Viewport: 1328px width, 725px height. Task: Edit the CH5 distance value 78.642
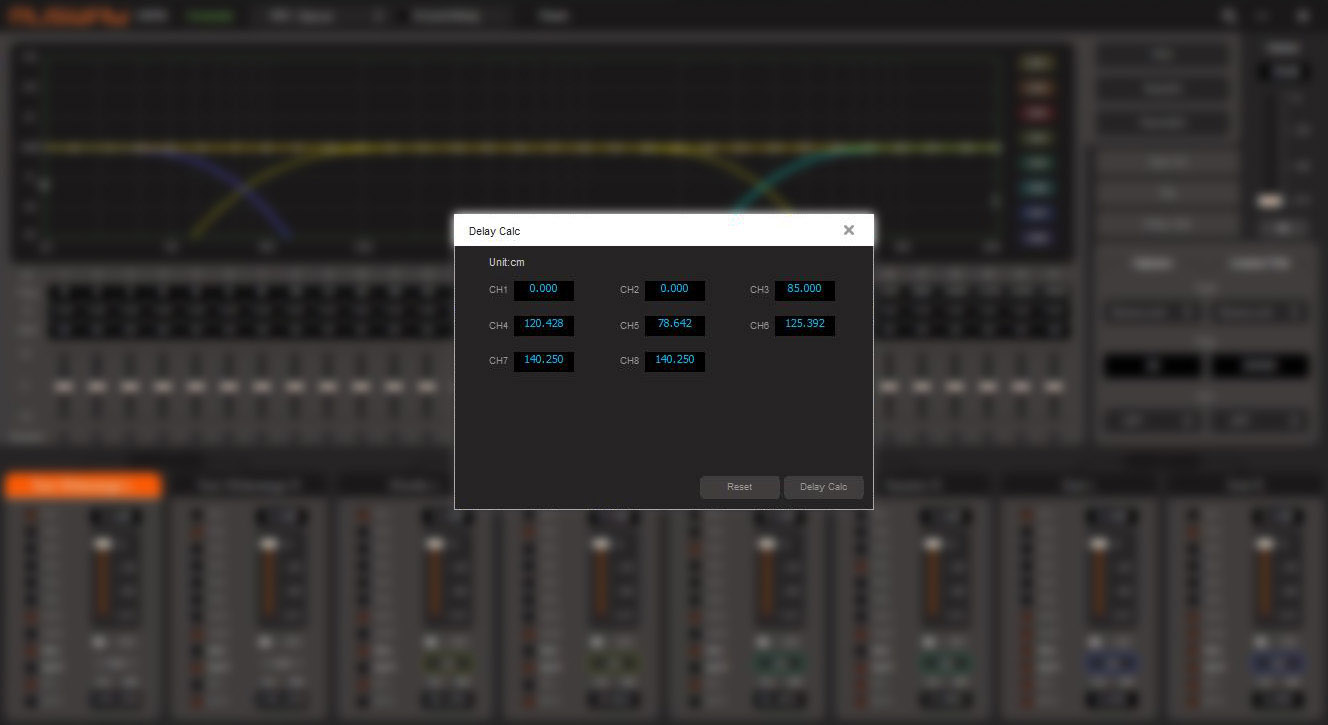(675, 325)
